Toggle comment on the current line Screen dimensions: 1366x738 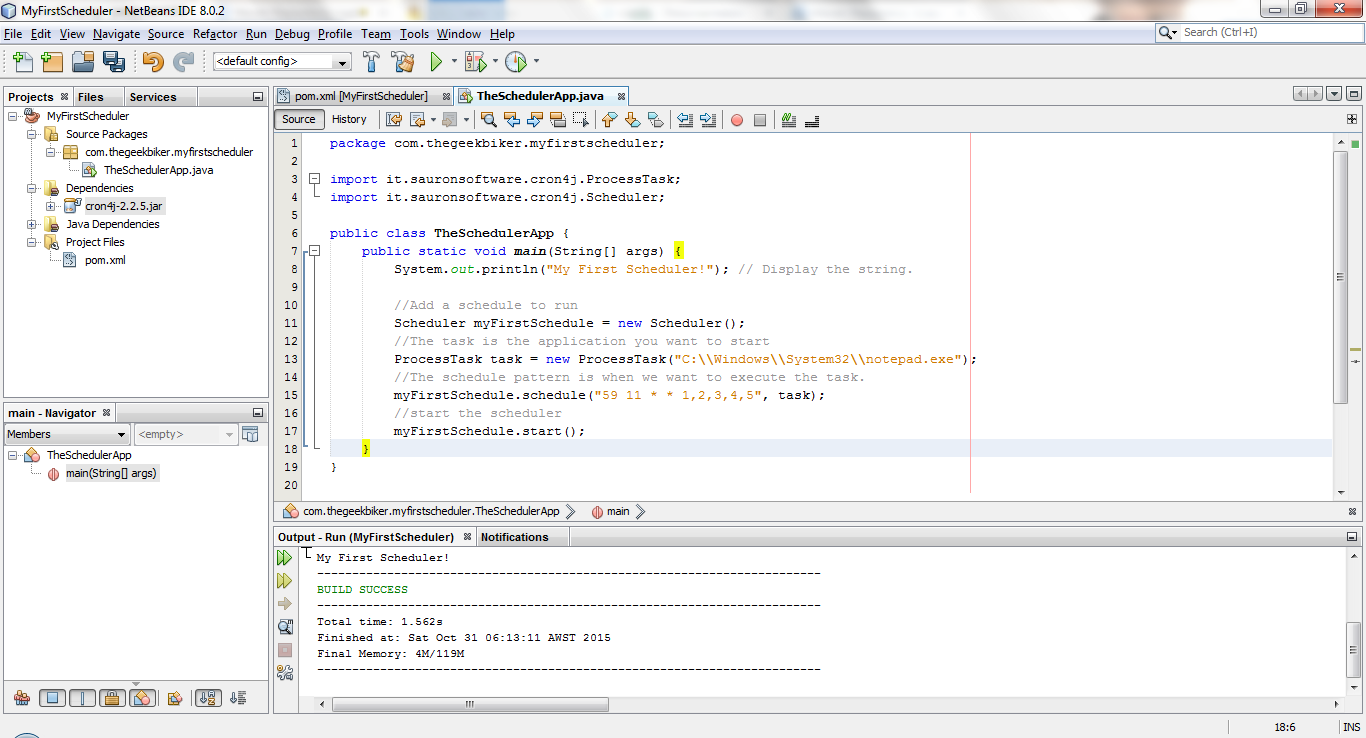811,120
